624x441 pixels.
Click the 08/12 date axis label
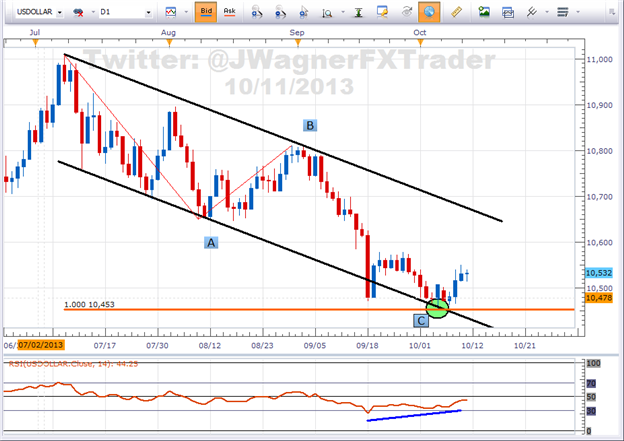coord(210,345)
